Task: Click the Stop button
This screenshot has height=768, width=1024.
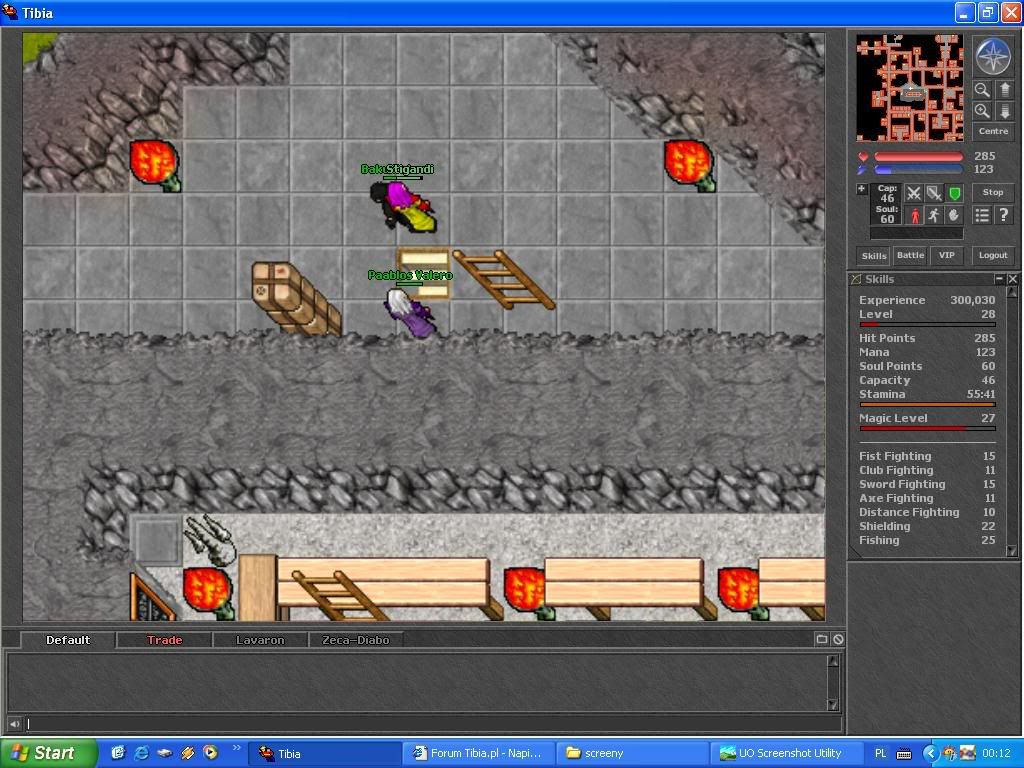Action: click(993, 193)
